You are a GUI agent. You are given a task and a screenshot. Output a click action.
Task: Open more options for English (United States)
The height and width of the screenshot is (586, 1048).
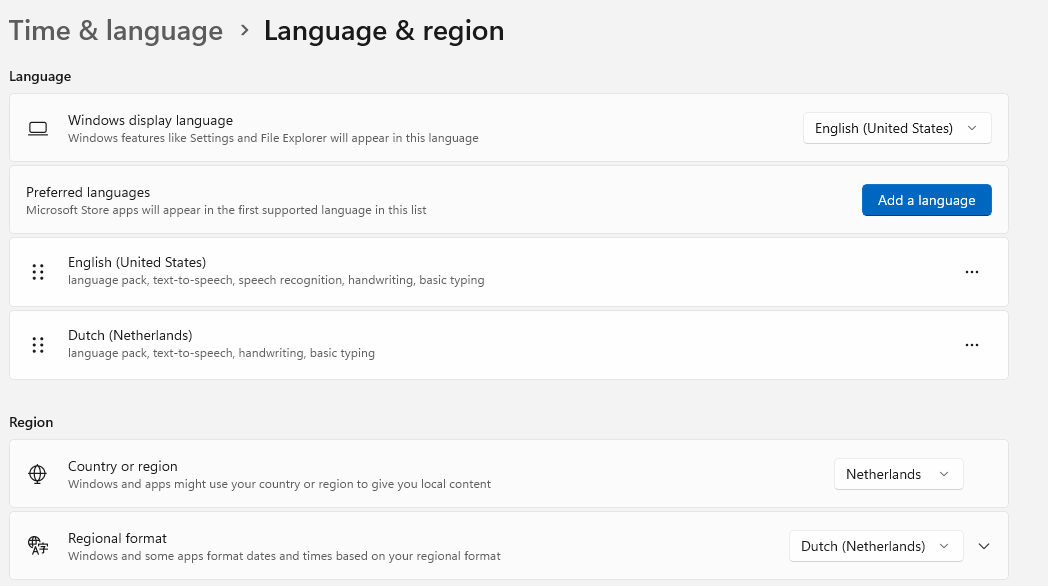(971, 271)
